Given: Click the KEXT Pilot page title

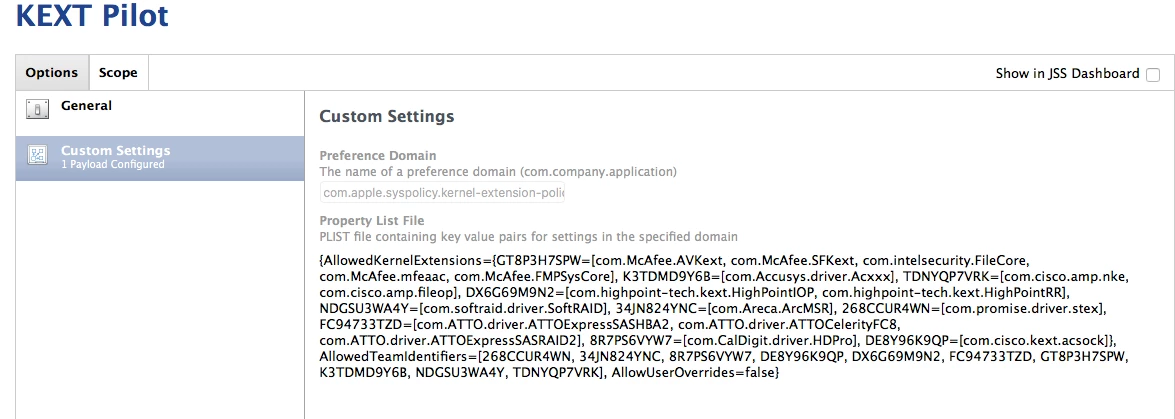Looking at the screenshot, I should pos(92,16).
